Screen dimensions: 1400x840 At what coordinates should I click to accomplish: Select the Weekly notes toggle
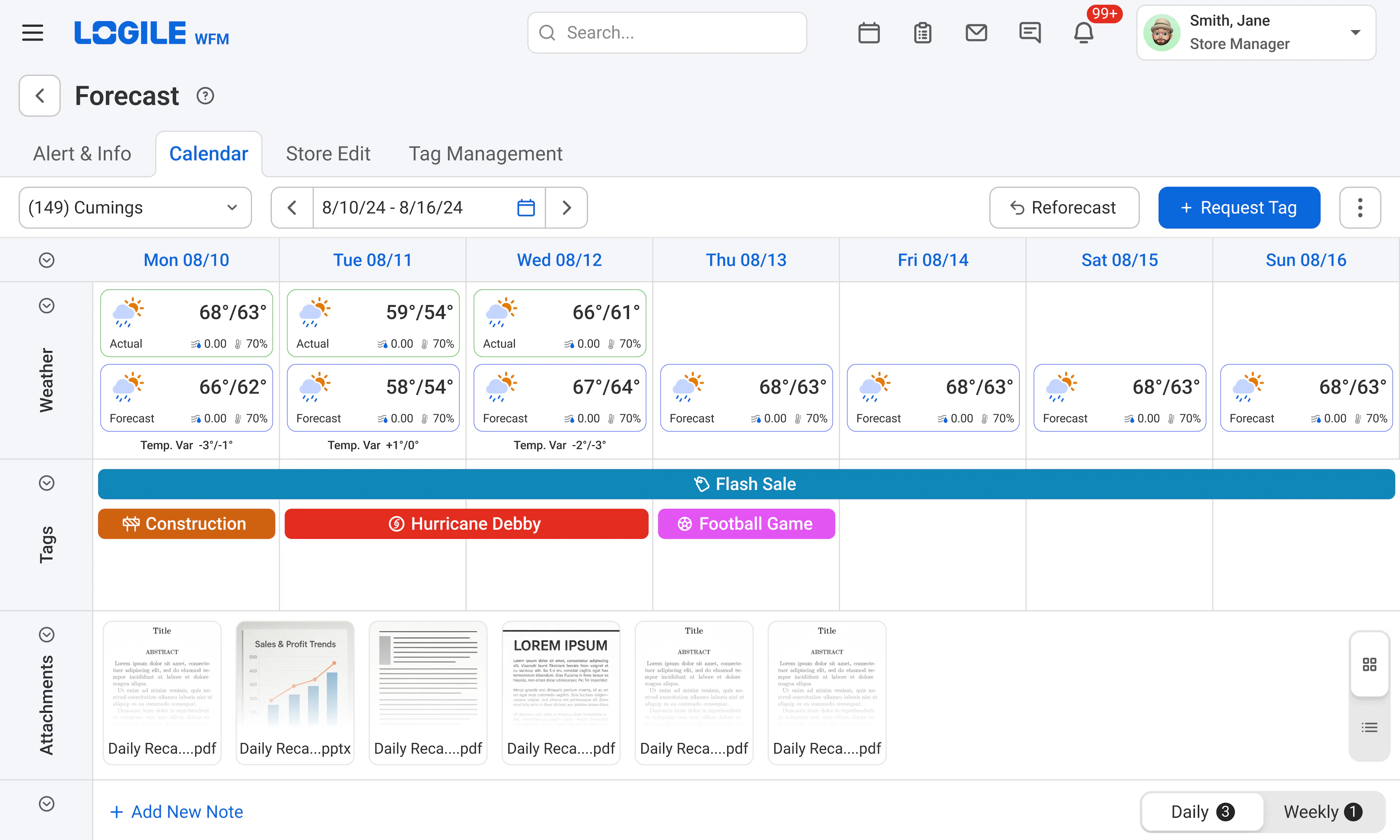(x=1322, y=812)
